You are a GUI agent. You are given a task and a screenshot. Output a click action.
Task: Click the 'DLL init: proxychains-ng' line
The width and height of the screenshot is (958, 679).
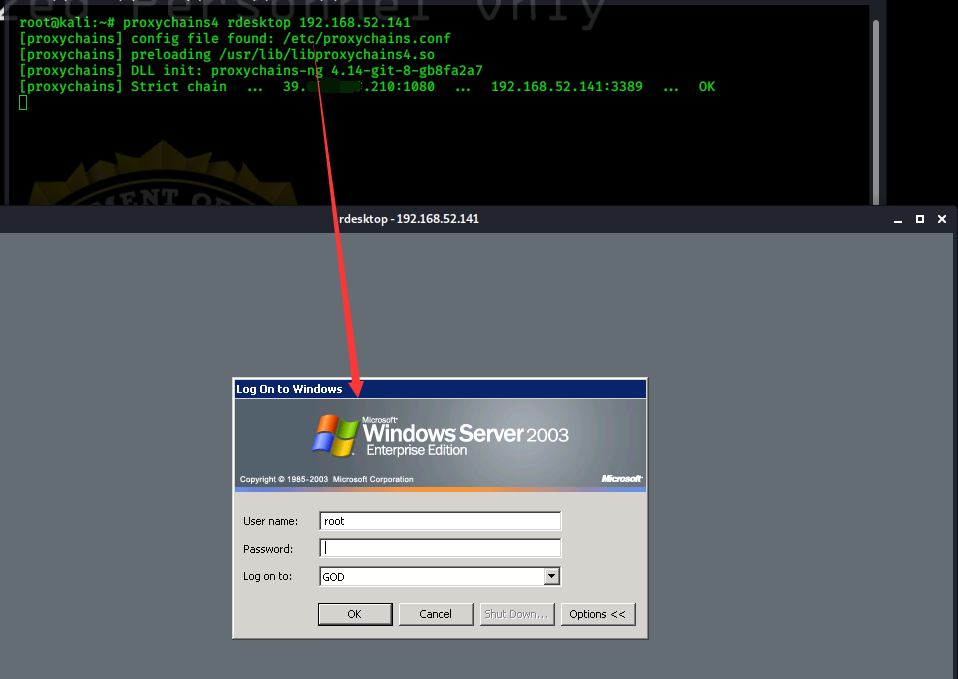point(250,70)
